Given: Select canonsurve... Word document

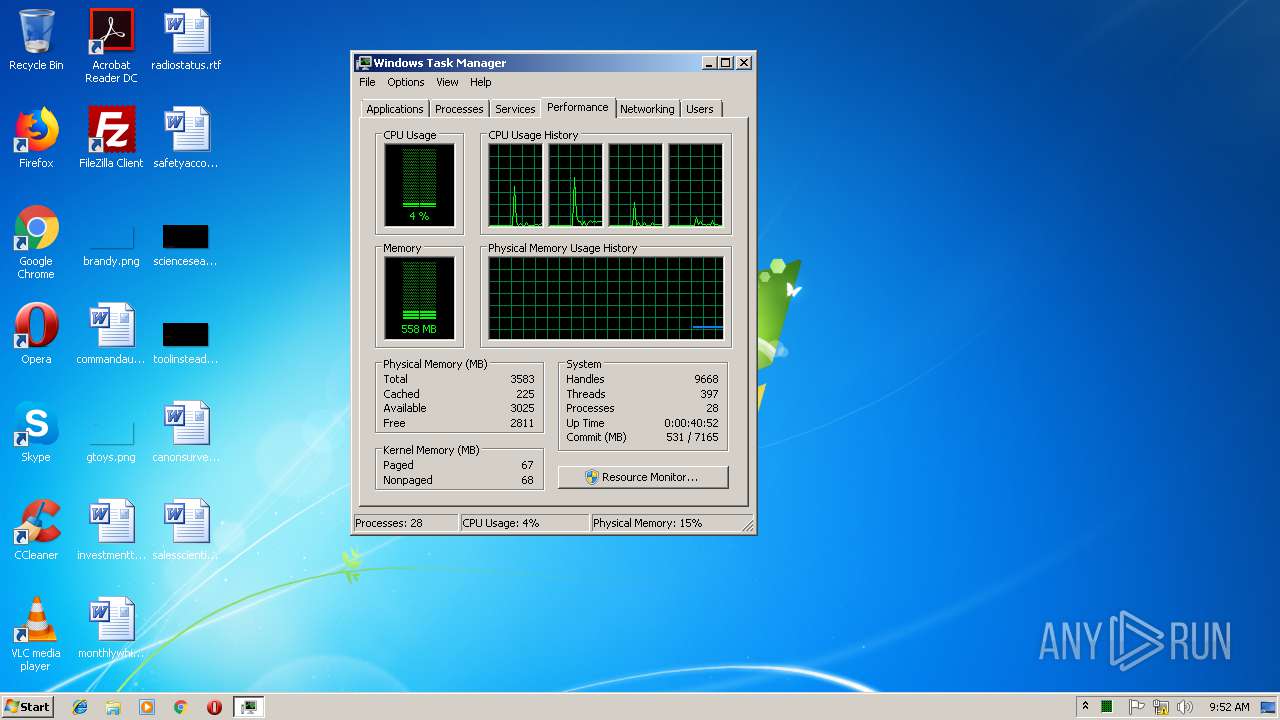Looking at the screenshot, I should pos(186,432).
